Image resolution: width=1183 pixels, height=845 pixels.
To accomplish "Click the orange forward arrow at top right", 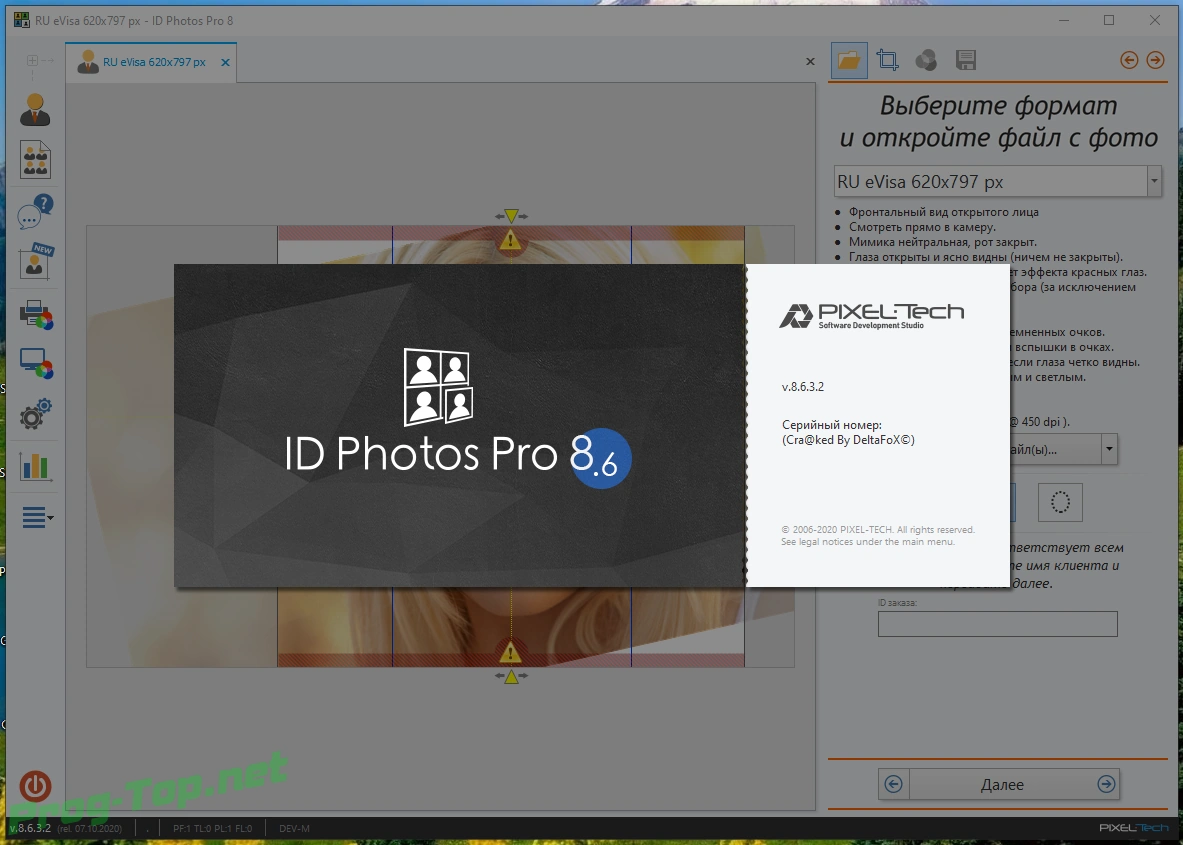I will [x=1155, y=60].
